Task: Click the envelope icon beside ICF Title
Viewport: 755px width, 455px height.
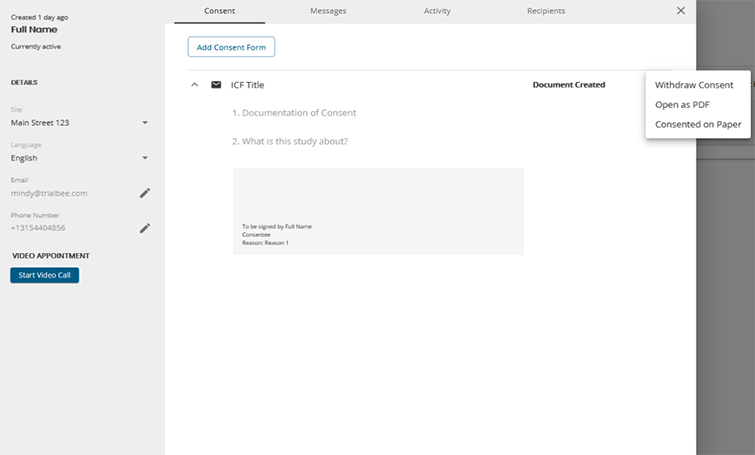Action: (x=216, y=85)
